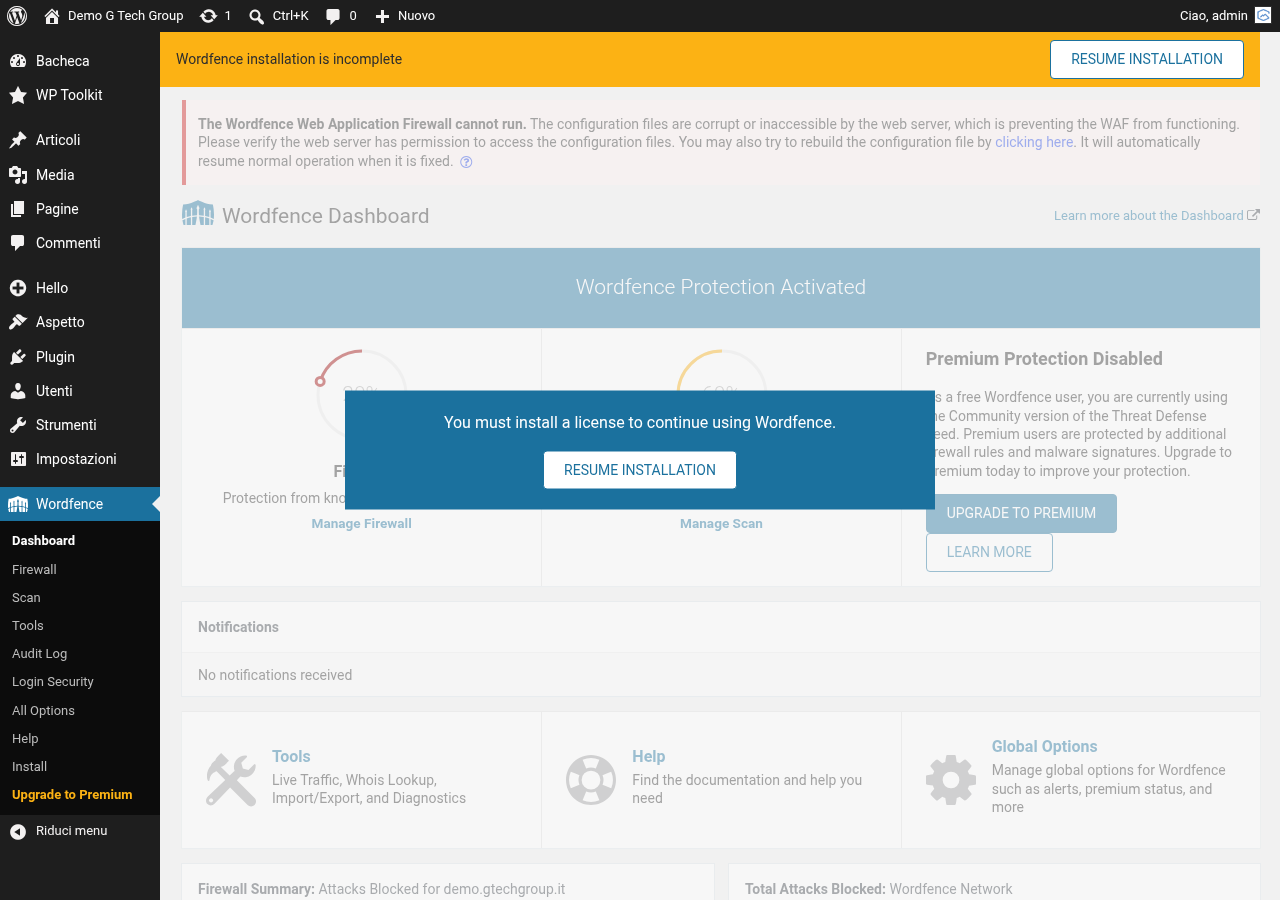Click the Media icon in the sidebar
Screen dimensions: 1280x900
18,175
